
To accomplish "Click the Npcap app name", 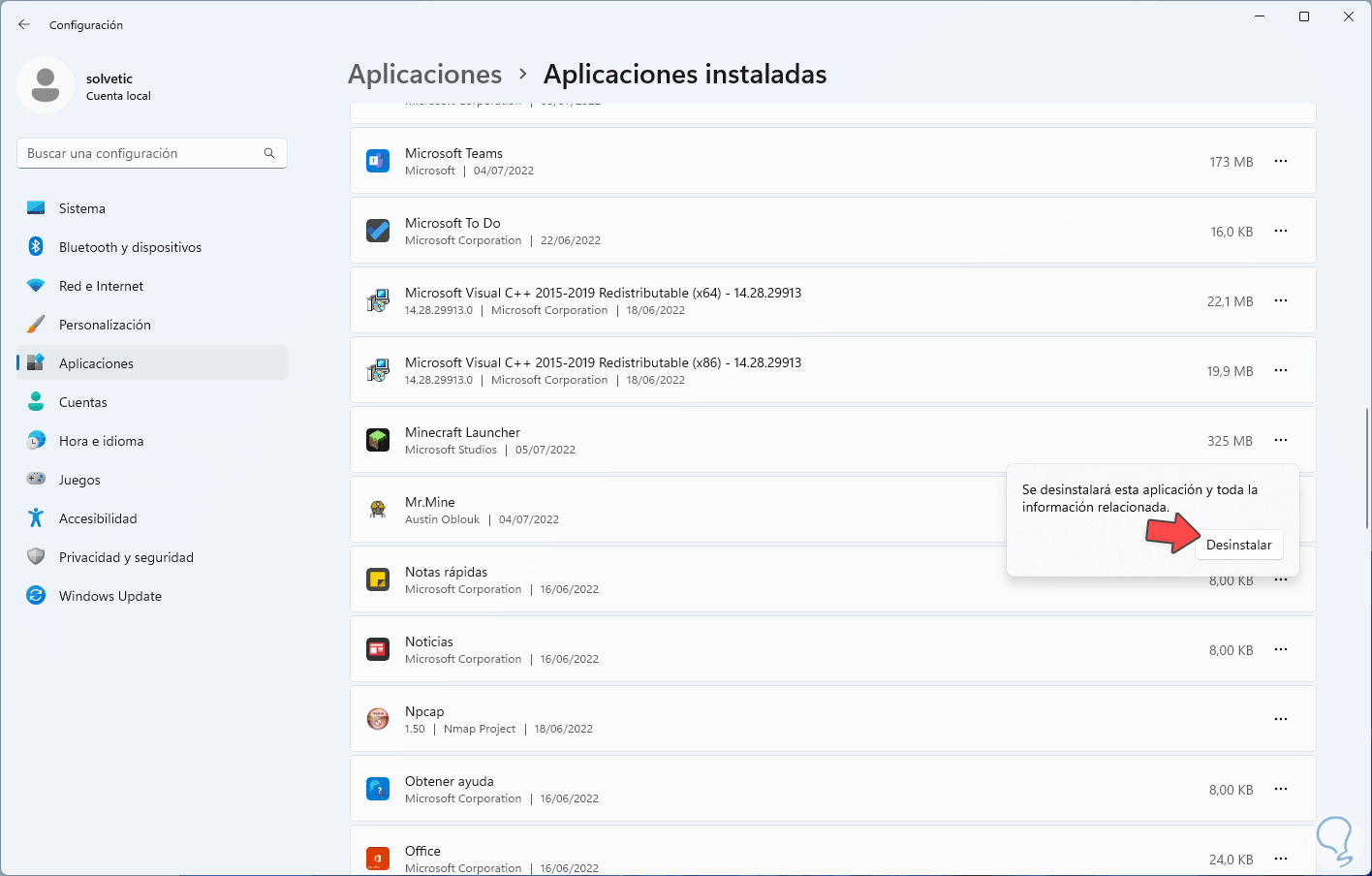I will click(x=424, y=711).
